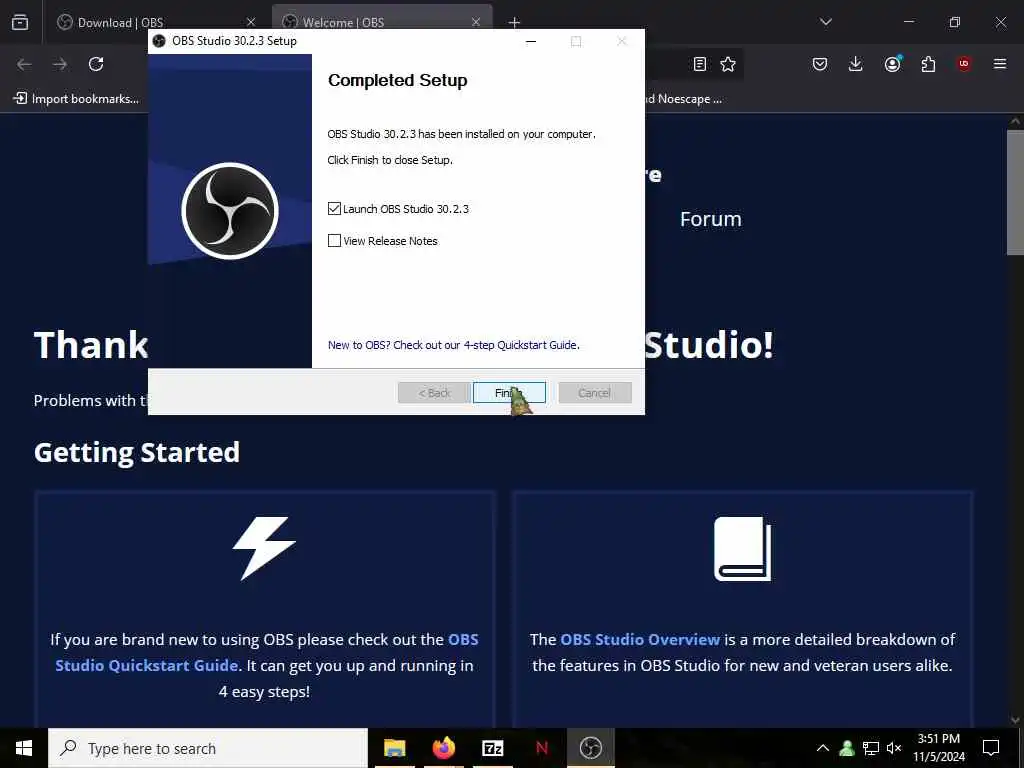
Task: Open the 4-step Quickstart Guide link
Action: [x=453, y=345]
